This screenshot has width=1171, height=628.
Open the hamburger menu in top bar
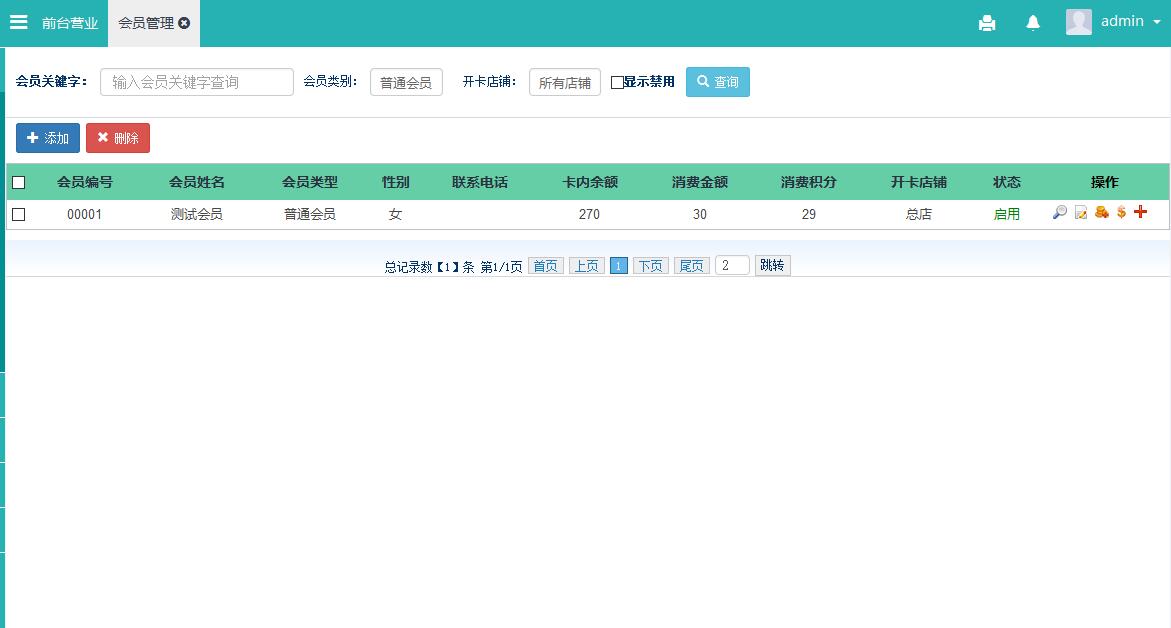tap(18, 22)
